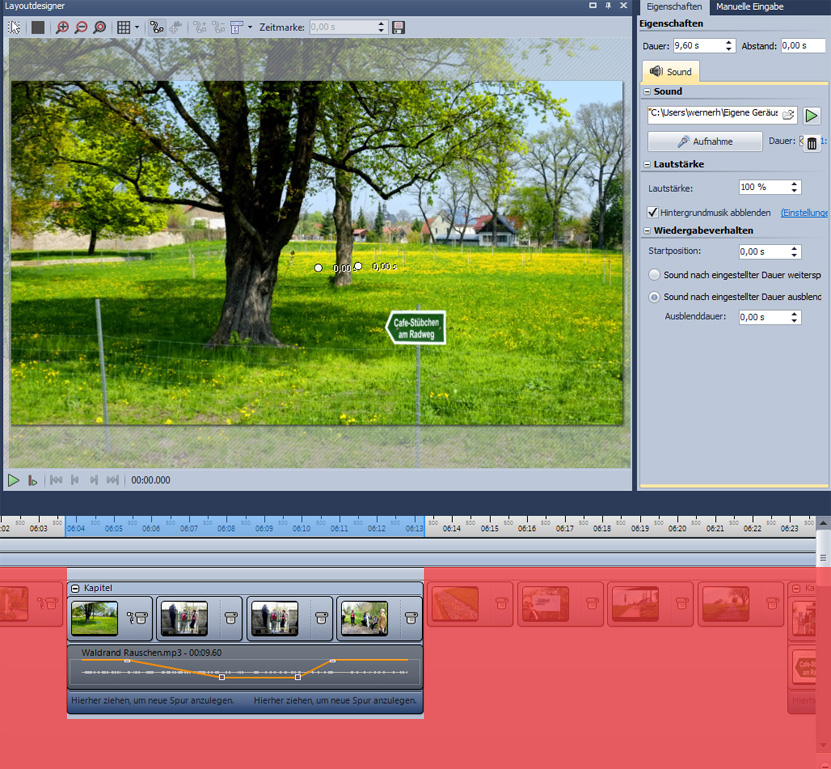831x769 pixels.
Task: Select the tree photo thumbnail in timeline
Action: click(x=95, y=618)
